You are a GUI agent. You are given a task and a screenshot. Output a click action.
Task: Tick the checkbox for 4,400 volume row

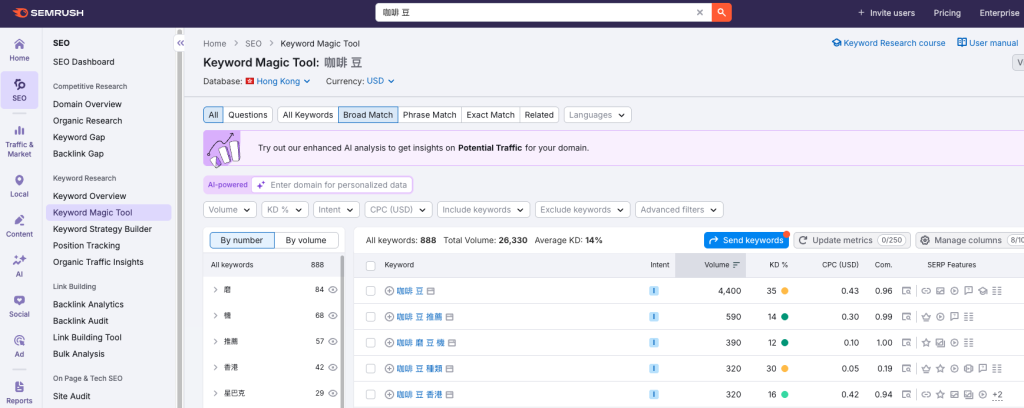(x=371, y=291)
